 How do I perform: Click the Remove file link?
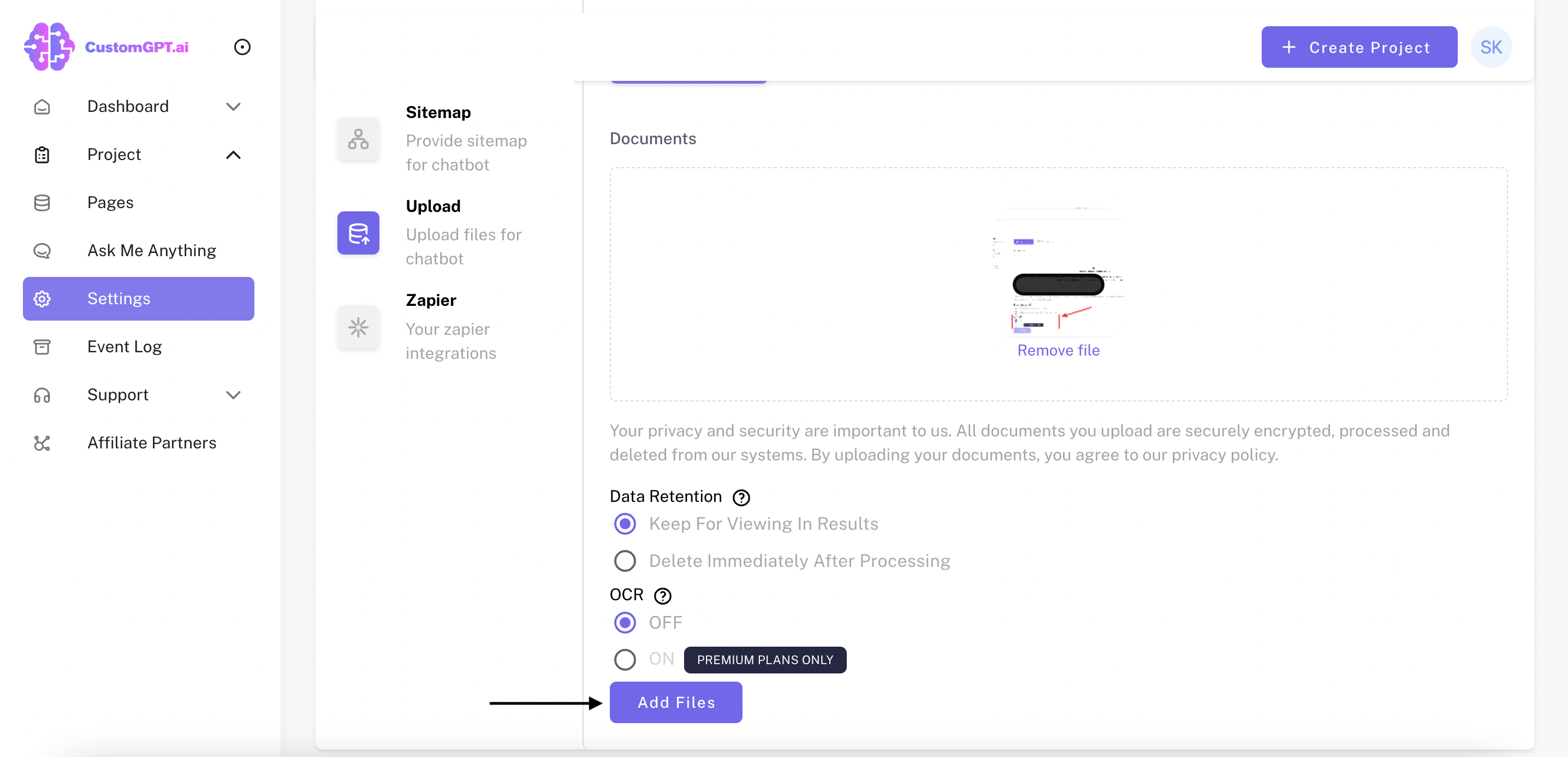click(x=1058, y=350)
